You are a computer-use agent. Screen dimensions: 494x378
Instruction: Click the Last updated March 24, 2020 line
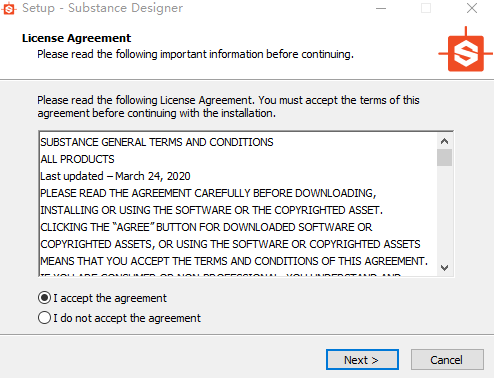pos(115,176)
